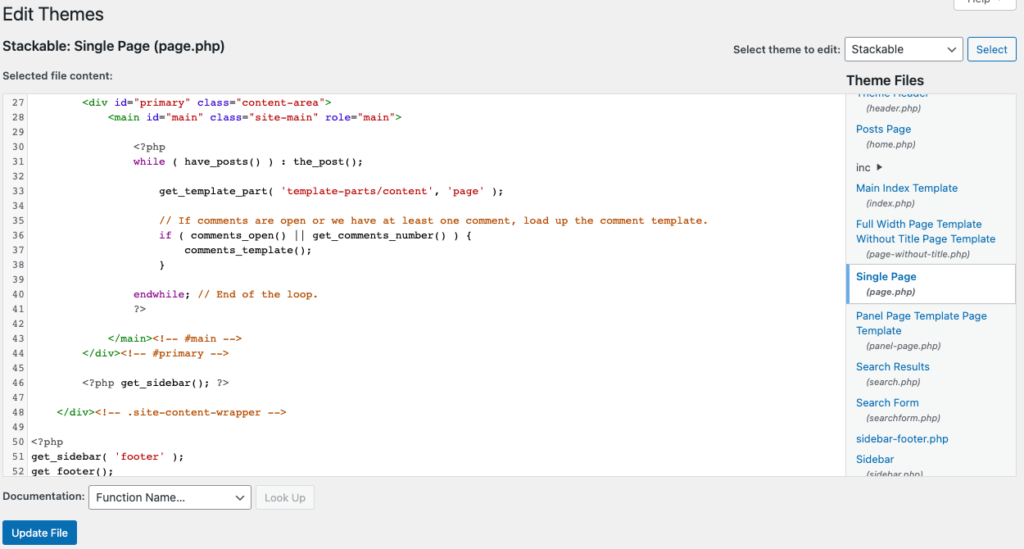Open Panel Page Template Page Template file
Screen dimensions: 1024x549
pyautogui.click(x=921, y=323)
